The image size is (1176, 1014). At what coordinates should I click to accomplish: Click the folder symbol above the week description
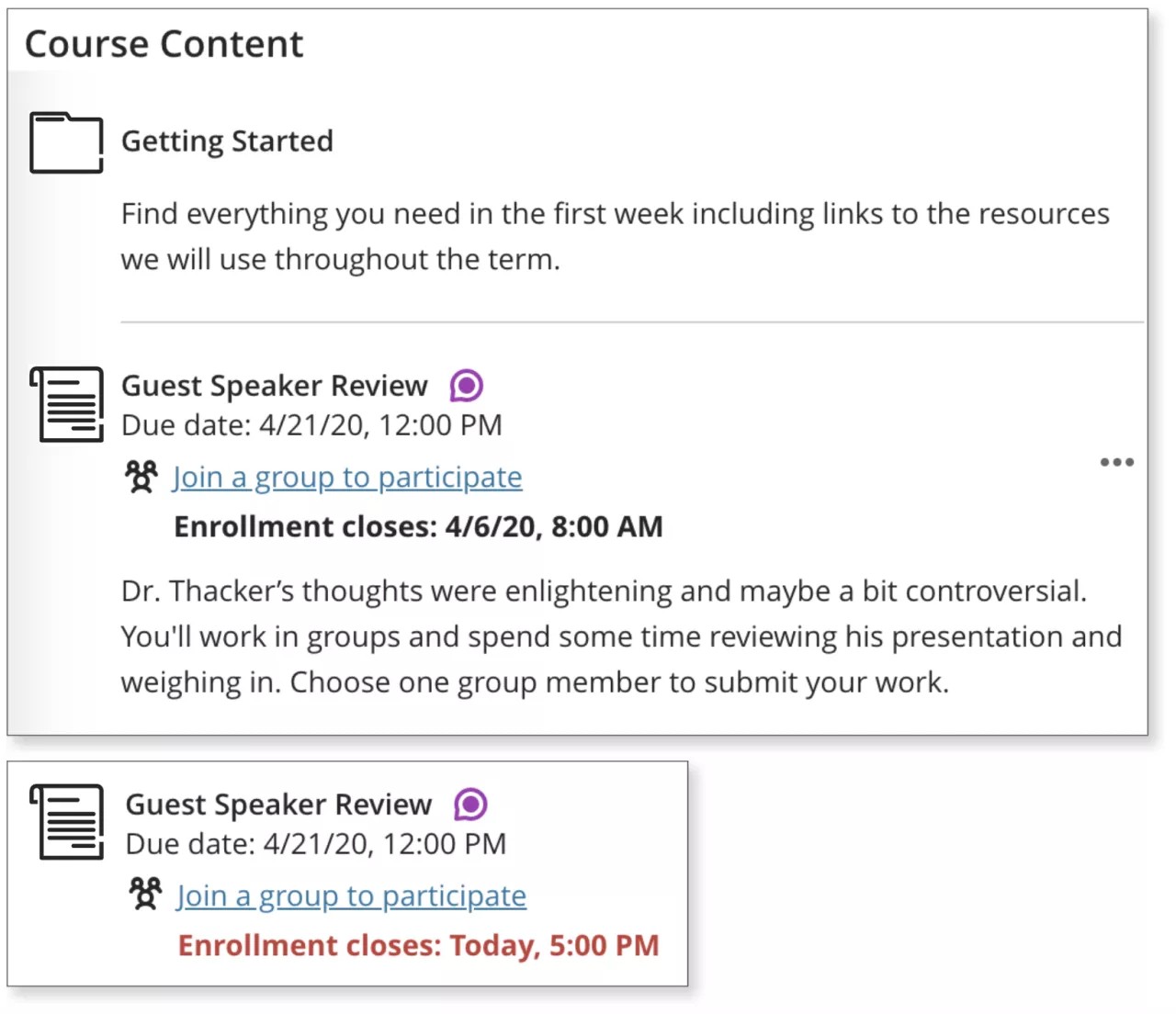click(x=66, y=142)
